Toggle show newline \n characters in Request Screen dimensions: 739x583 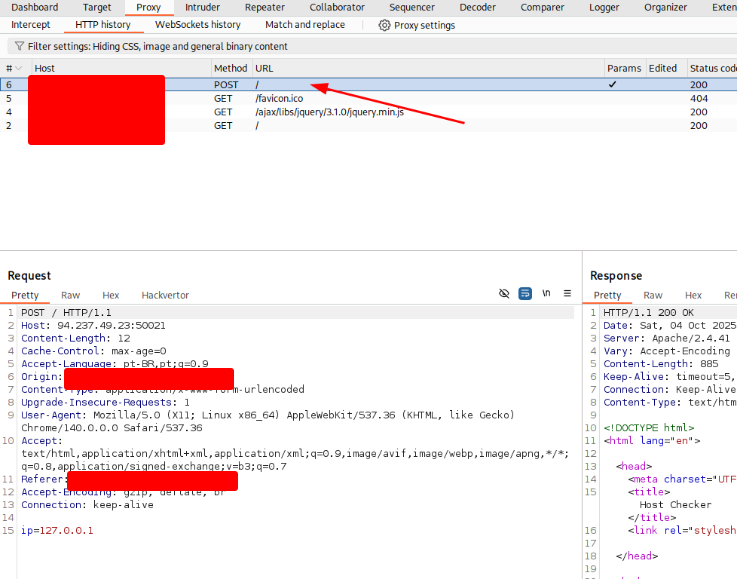point(546,294)
